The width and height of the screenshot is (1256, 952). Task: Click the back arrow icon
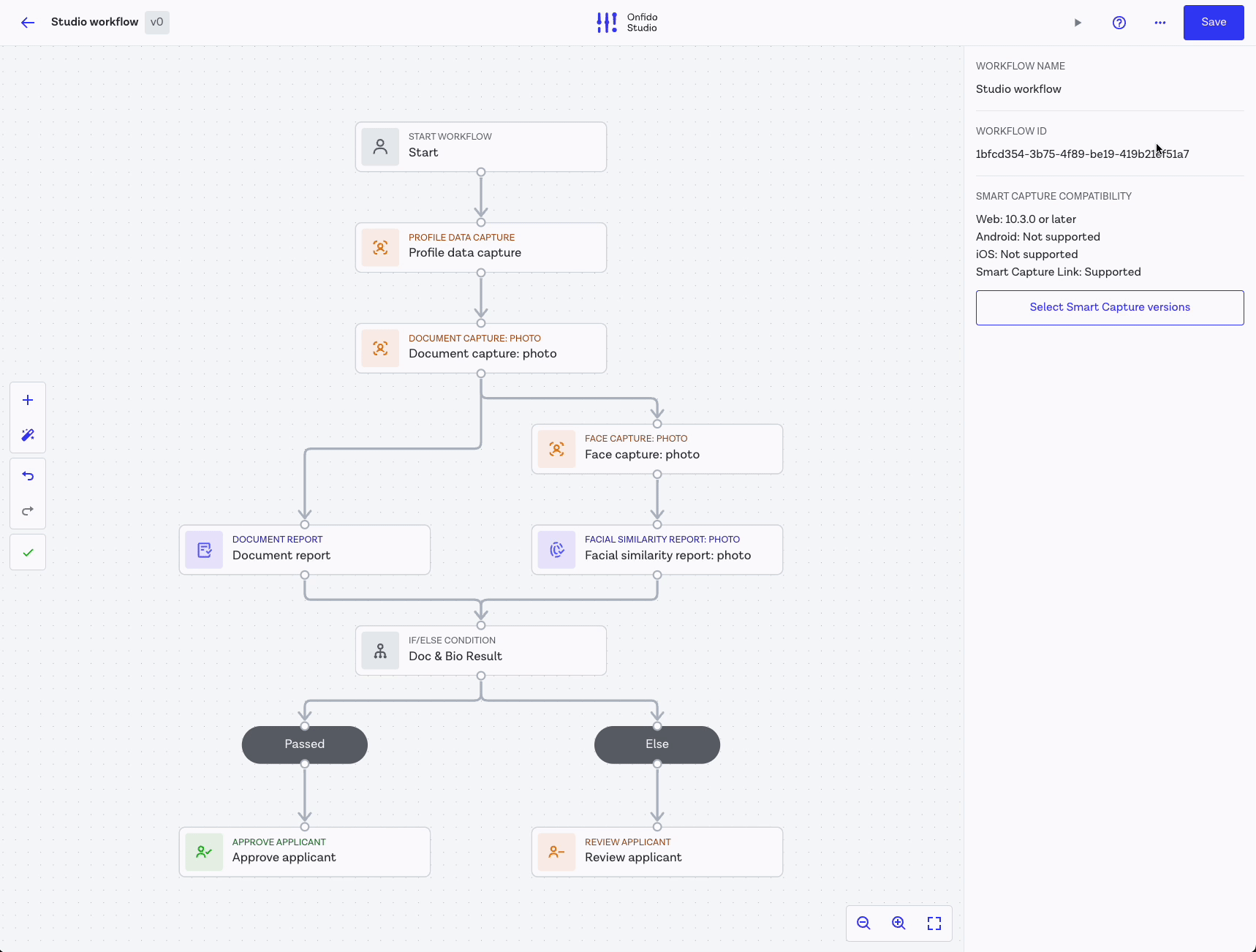point(28,23)
